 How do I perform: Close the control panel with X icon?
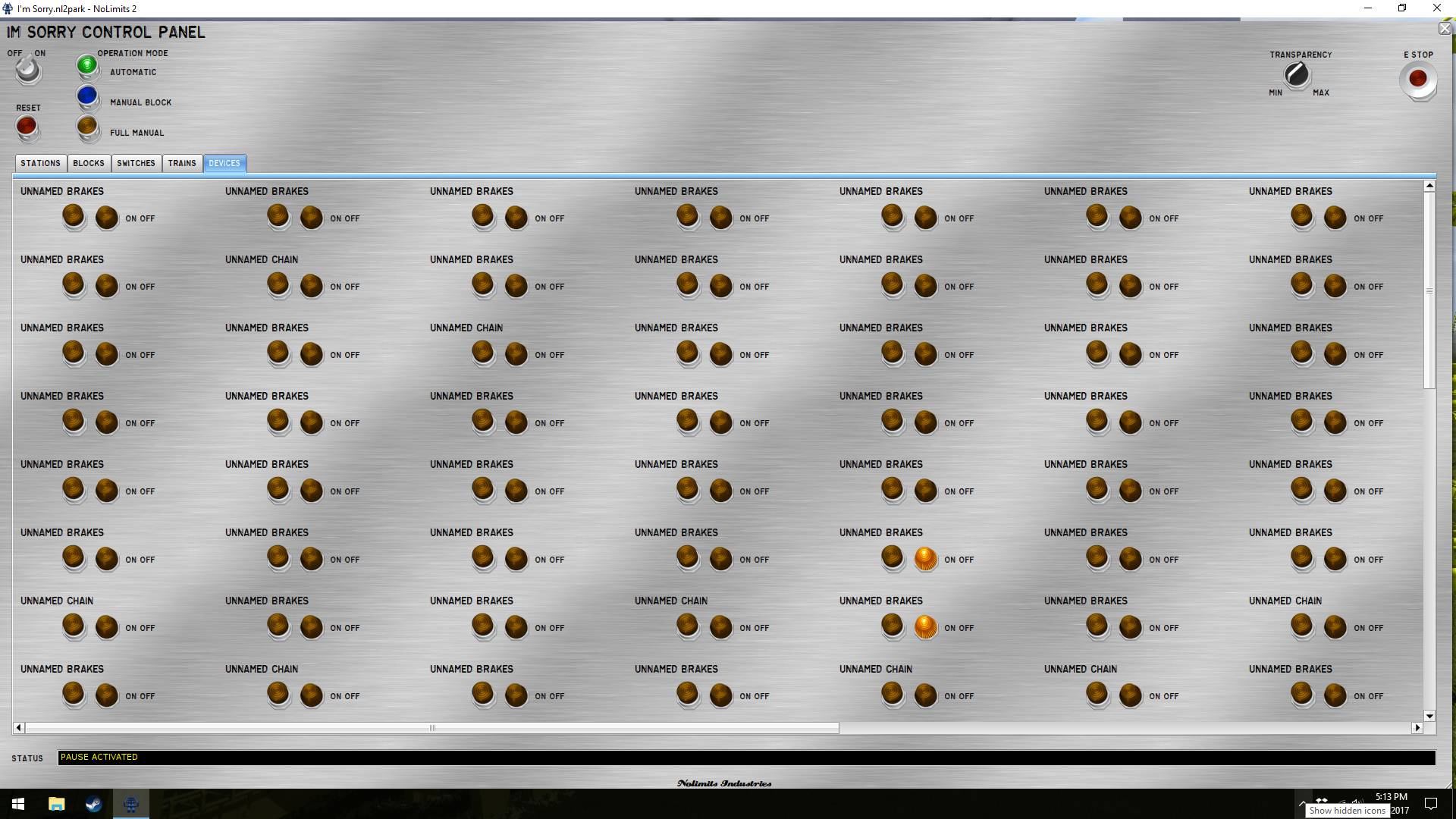point(1445,29)
